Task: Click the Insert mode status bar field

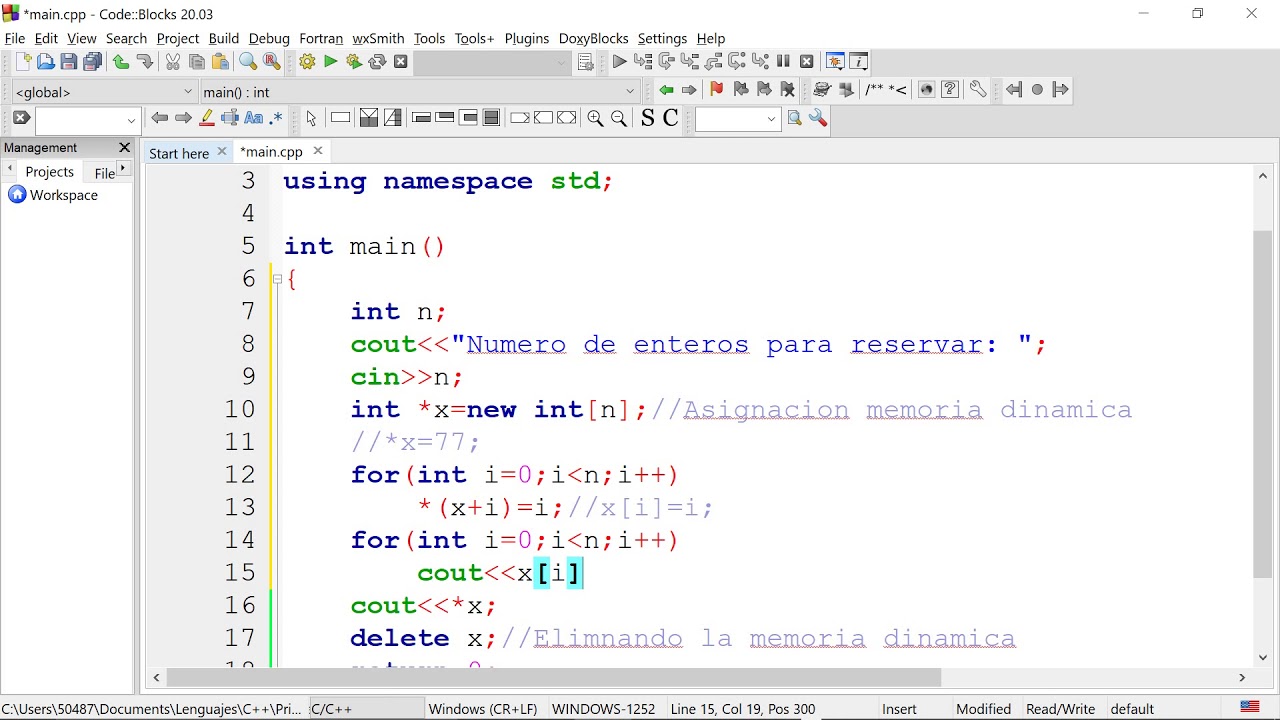Action: (900, 709)
